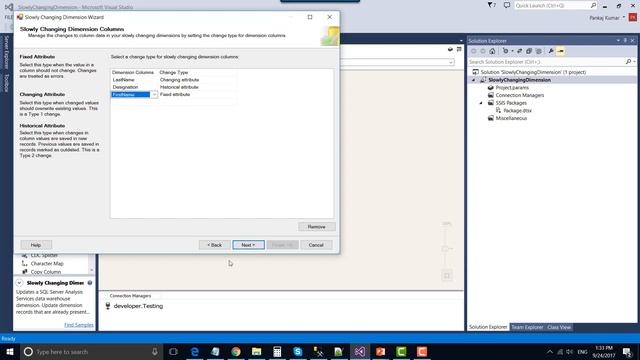Open Visual Studio from the taskbar
The height and width of the screenshot is (360, 640).
coord(360,351)
